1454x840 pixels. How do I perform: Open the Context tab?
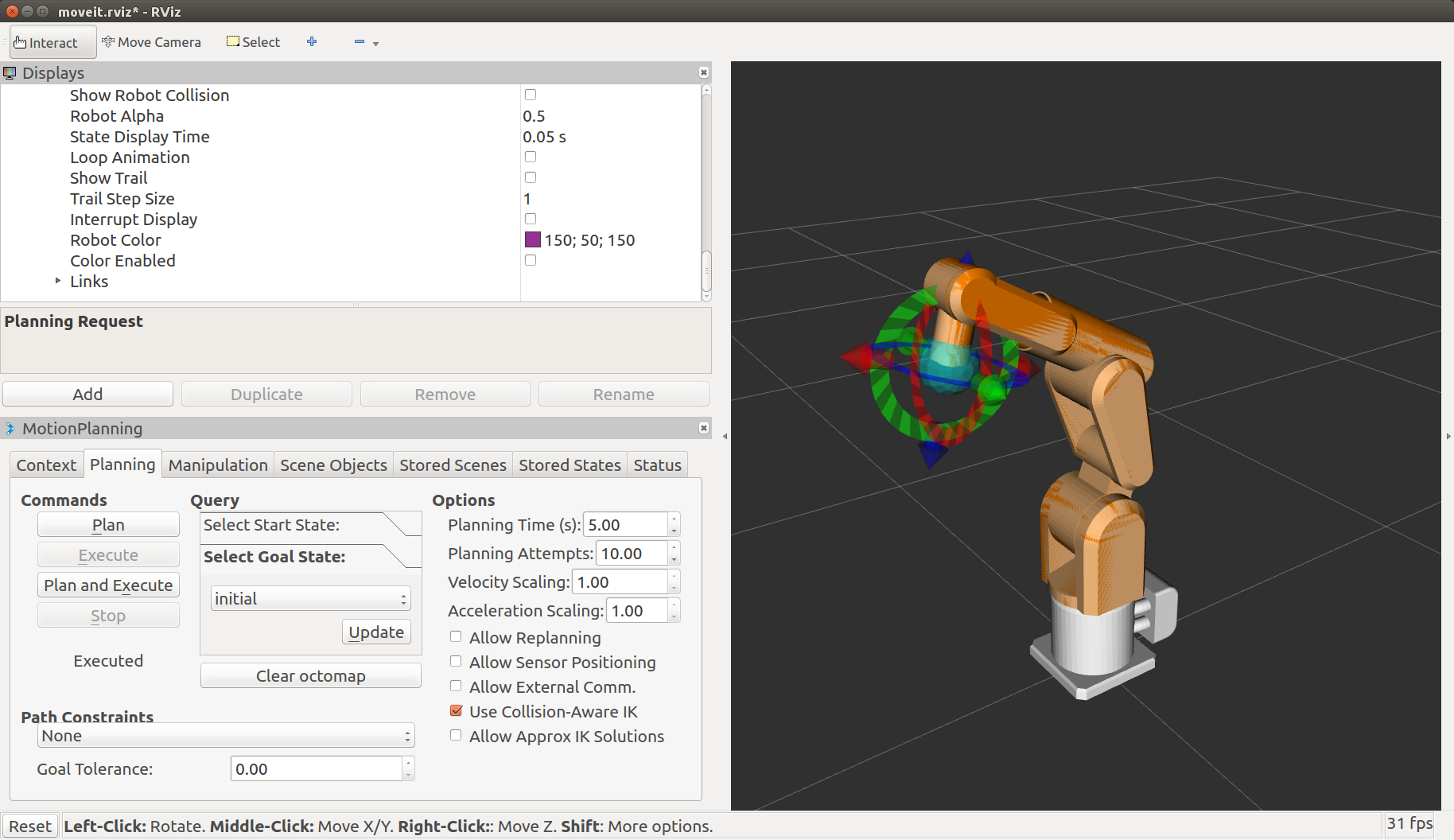coord(46,465)
